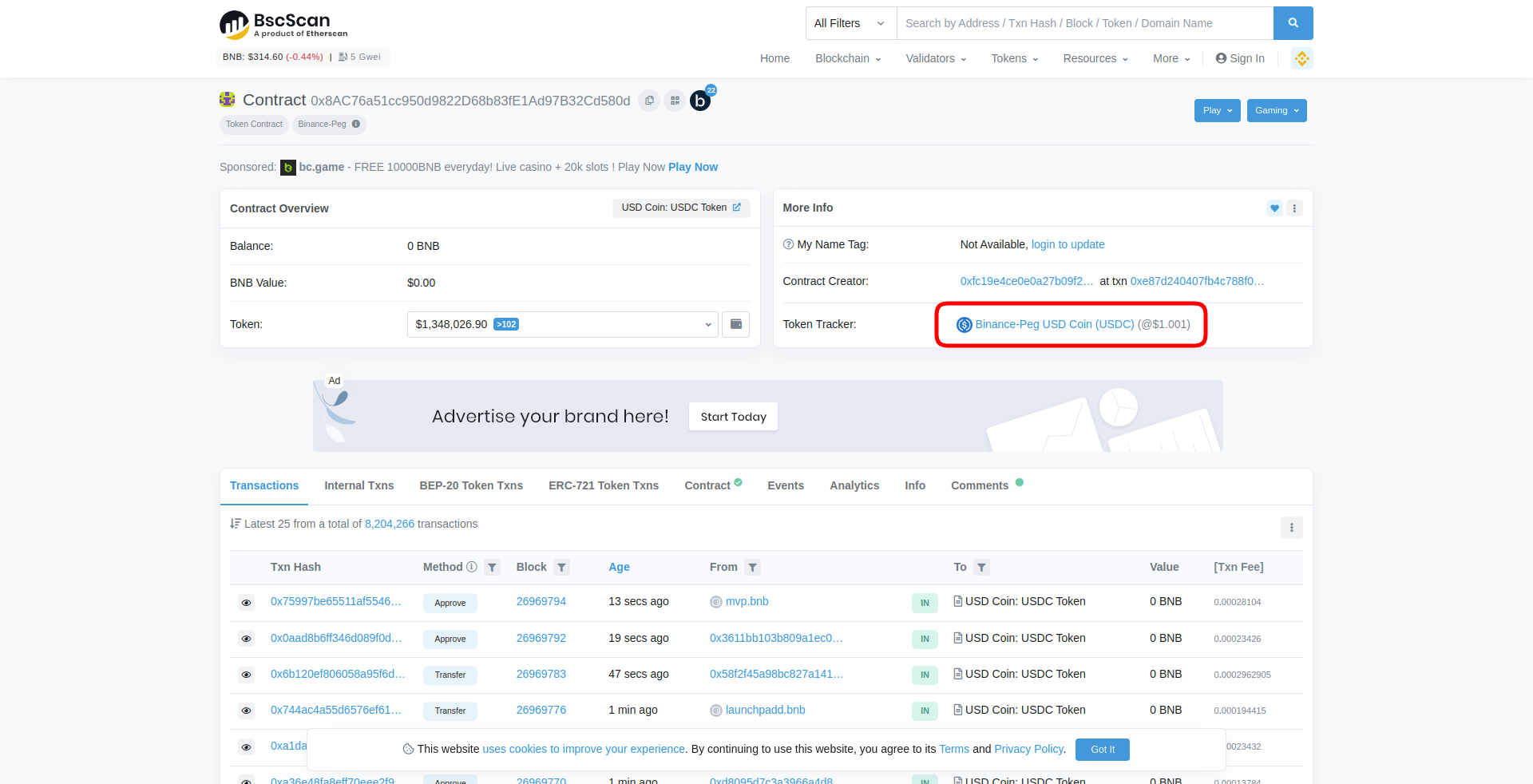
Task: Click the Method column filter icon
Action: 492,568
